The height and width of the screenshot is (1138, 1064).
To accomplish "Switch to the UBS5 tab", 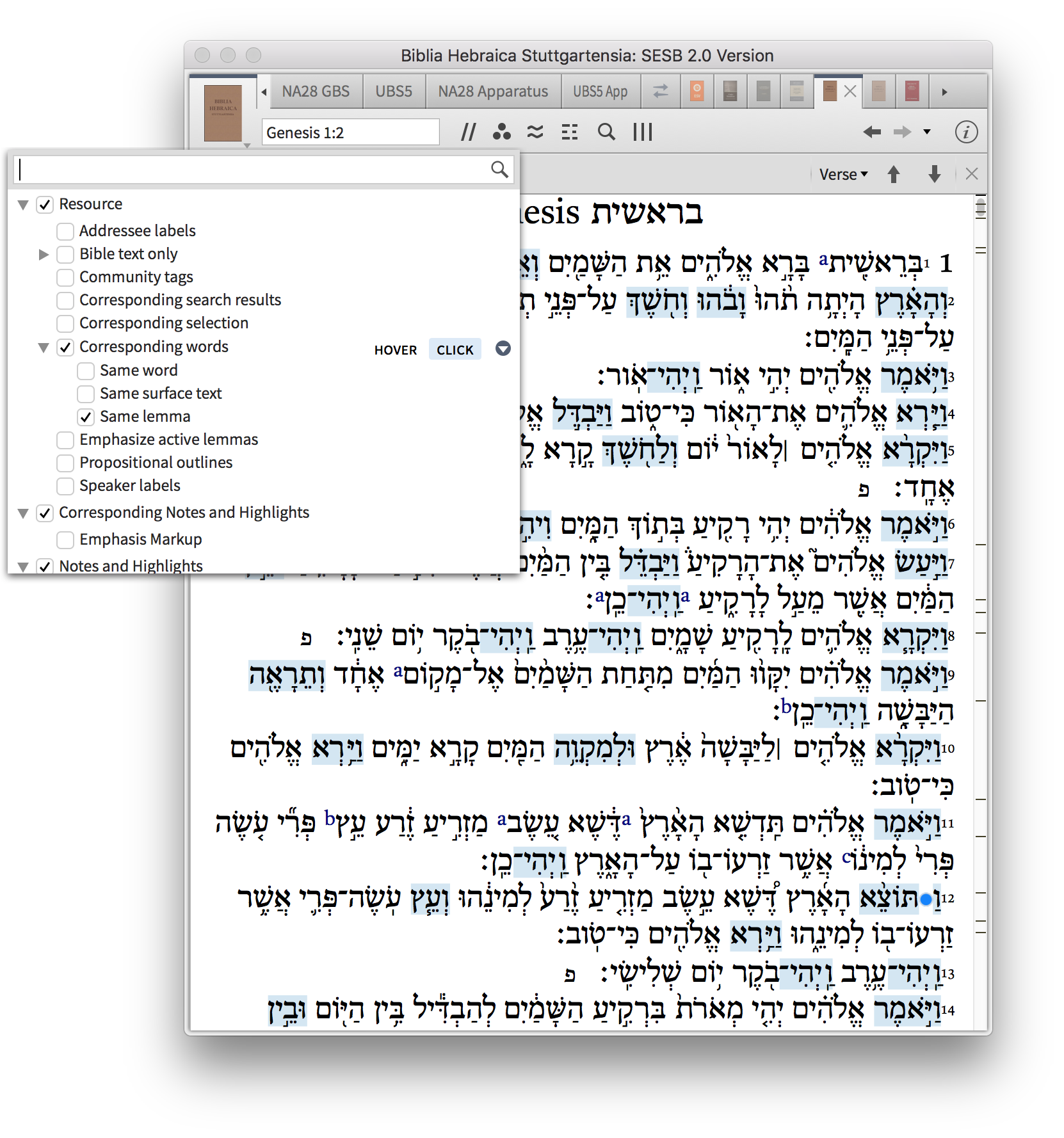I will pos(394,92).
